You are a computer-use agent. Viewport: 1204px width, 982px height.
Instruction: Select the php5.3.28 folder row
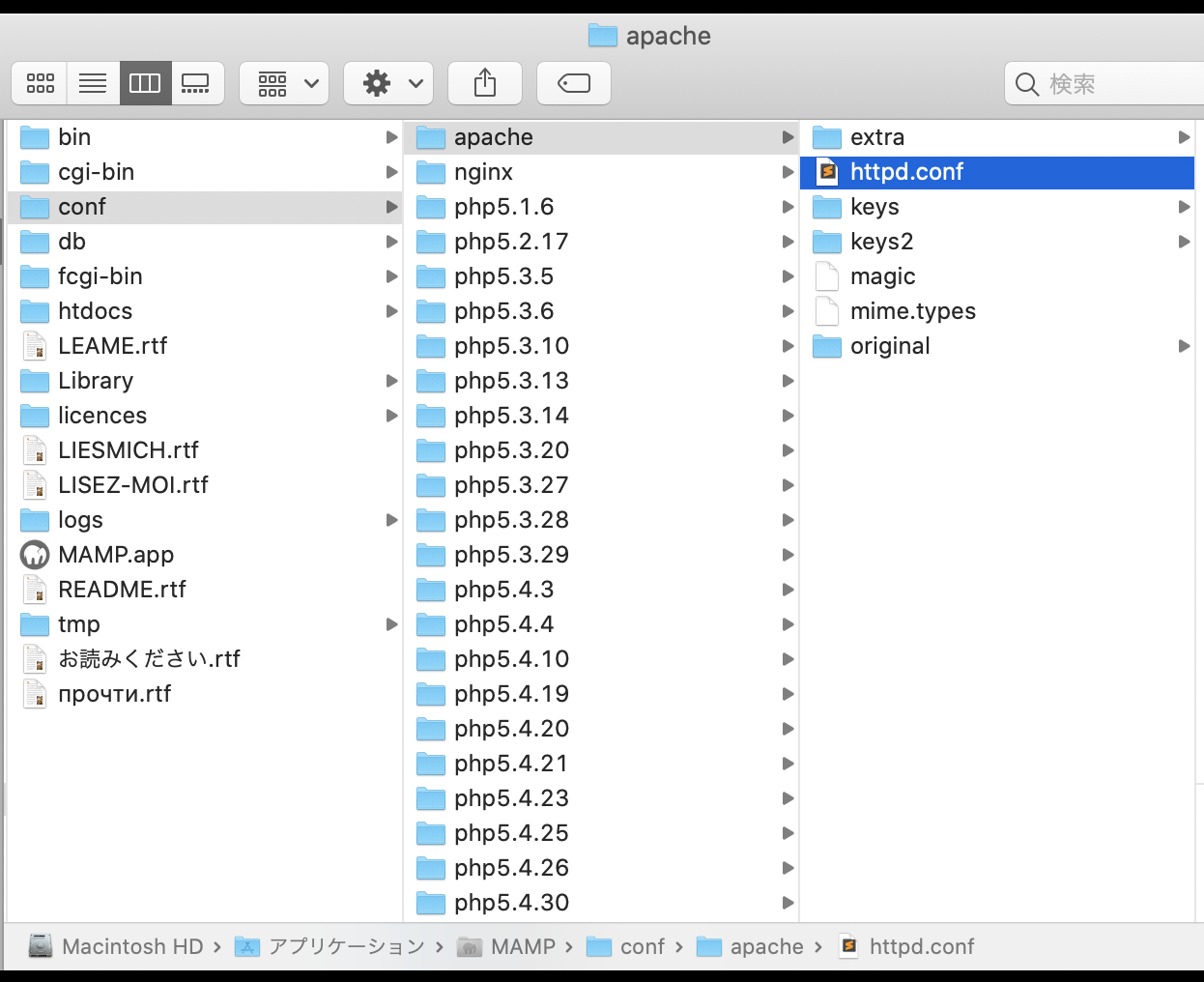tap(601, 520)
